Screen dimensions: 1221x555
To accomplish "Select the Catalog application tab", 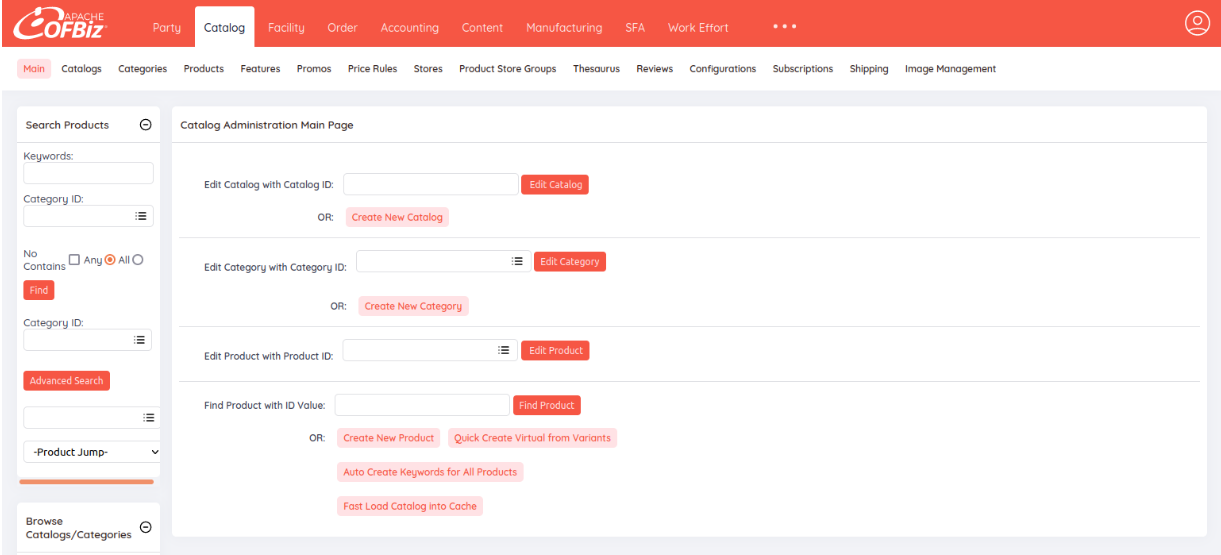I will [x=224, y=28].
